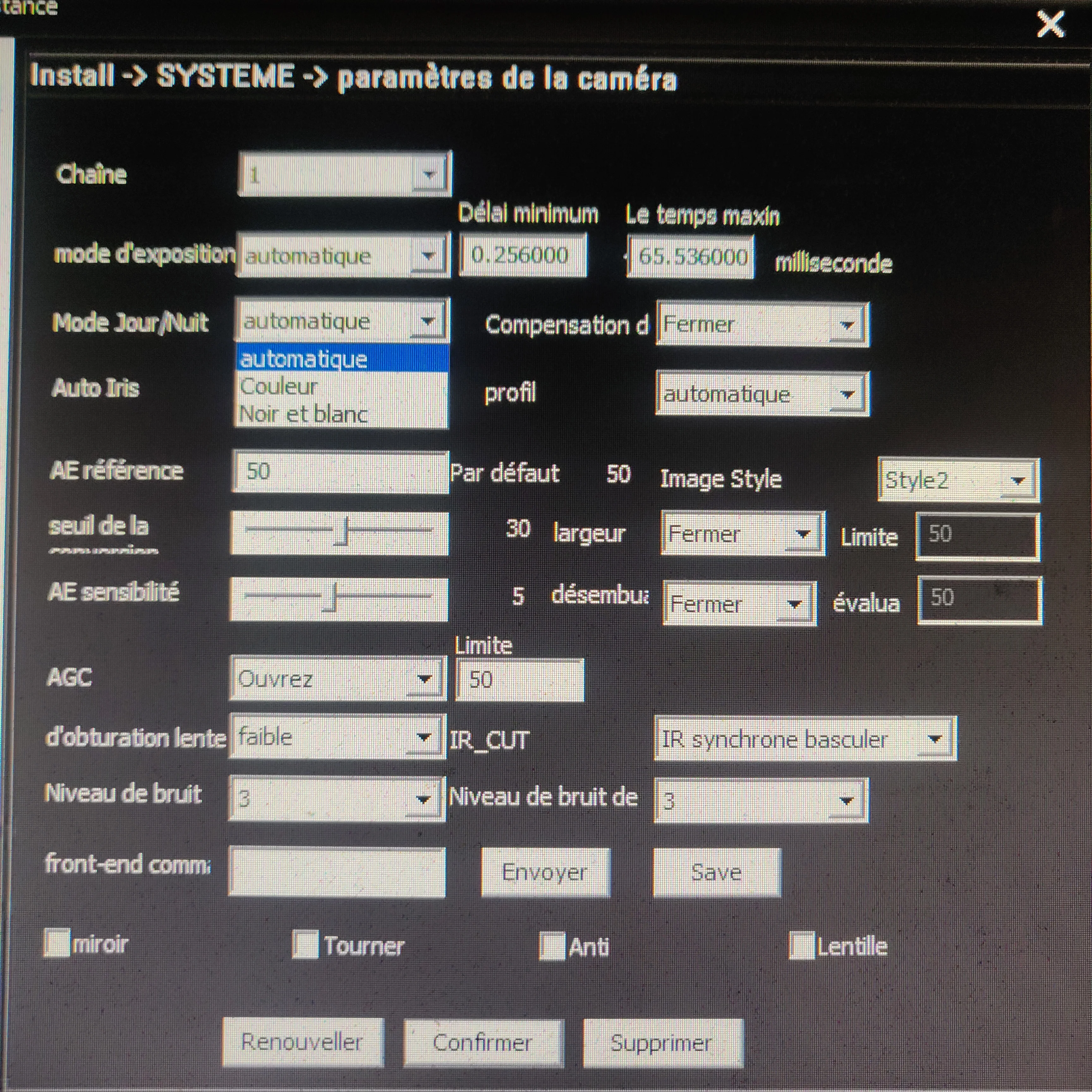Click the AE référence input field
The height and width of the screenshot is (1092, 1092).
[340, 472]
